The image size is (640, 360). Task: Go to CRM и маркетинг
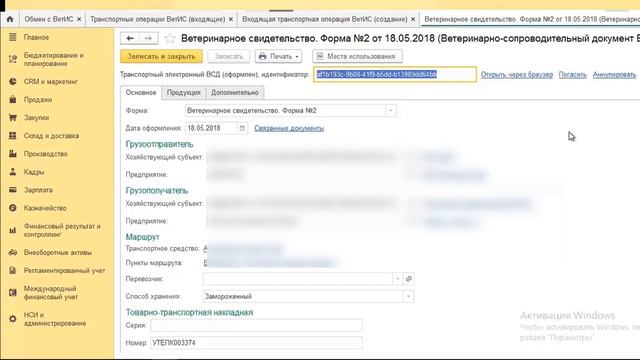(x=51, y=82)
